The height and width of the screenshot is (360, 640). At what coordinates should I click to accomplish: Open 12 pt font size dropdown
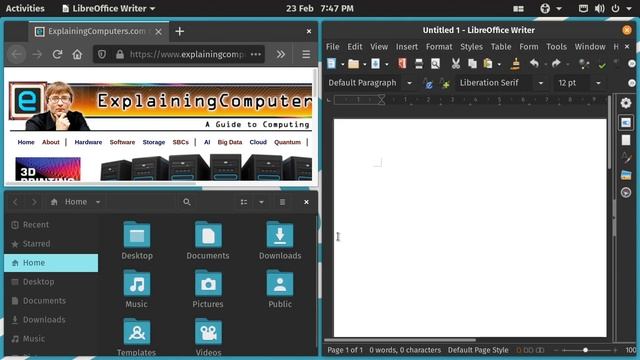click(x=598, y=83)
